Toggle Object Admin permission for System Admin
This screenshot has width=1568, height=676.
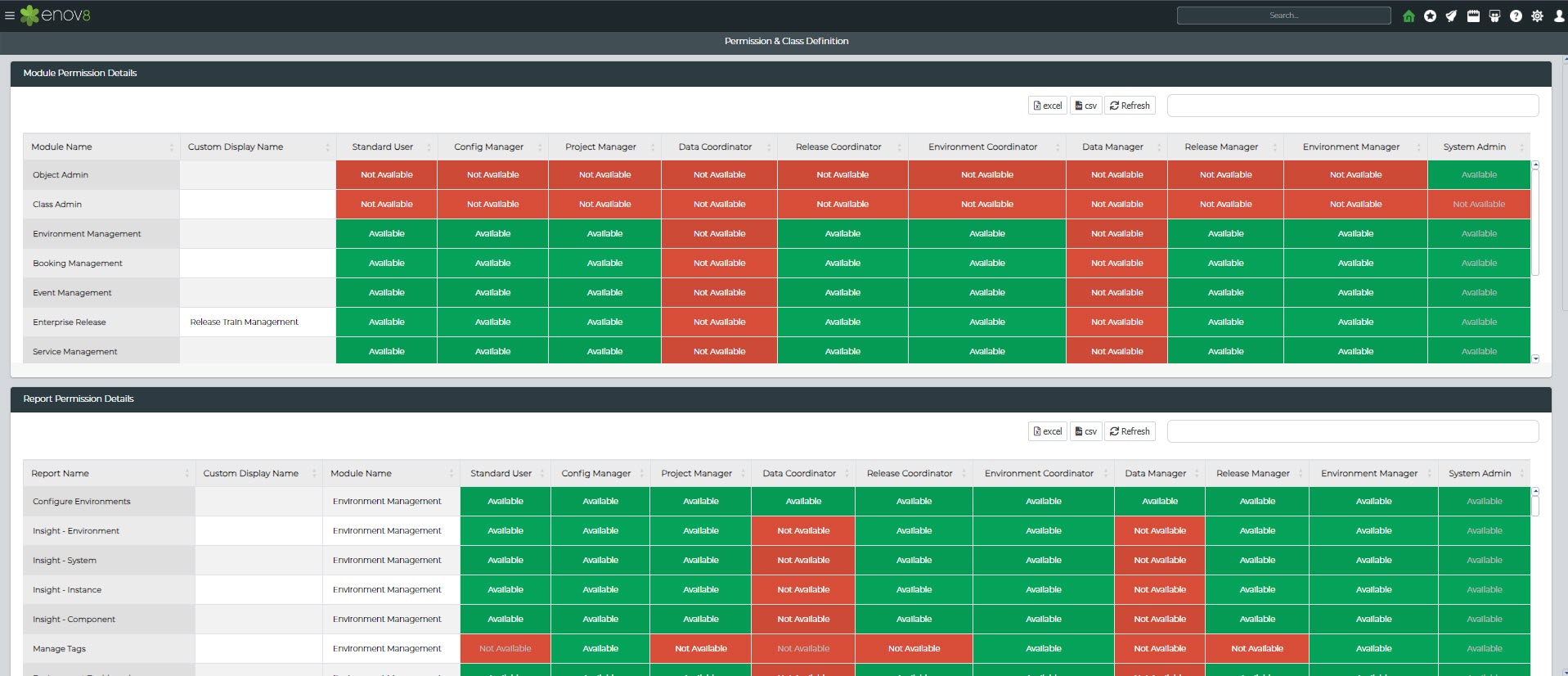coord(1479,175)
